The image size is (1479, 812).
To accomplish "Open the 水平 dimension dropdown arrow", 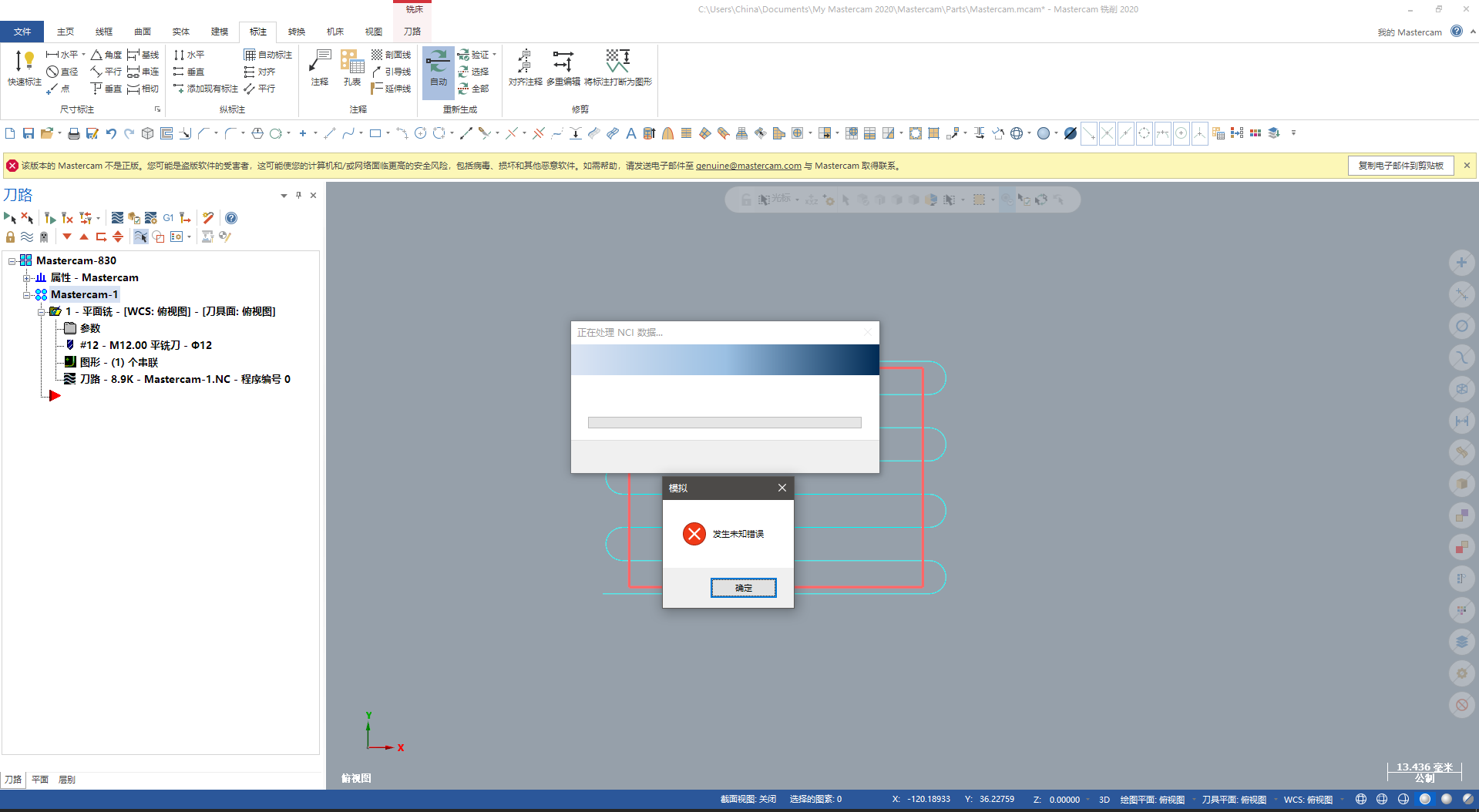I will 83,55.
